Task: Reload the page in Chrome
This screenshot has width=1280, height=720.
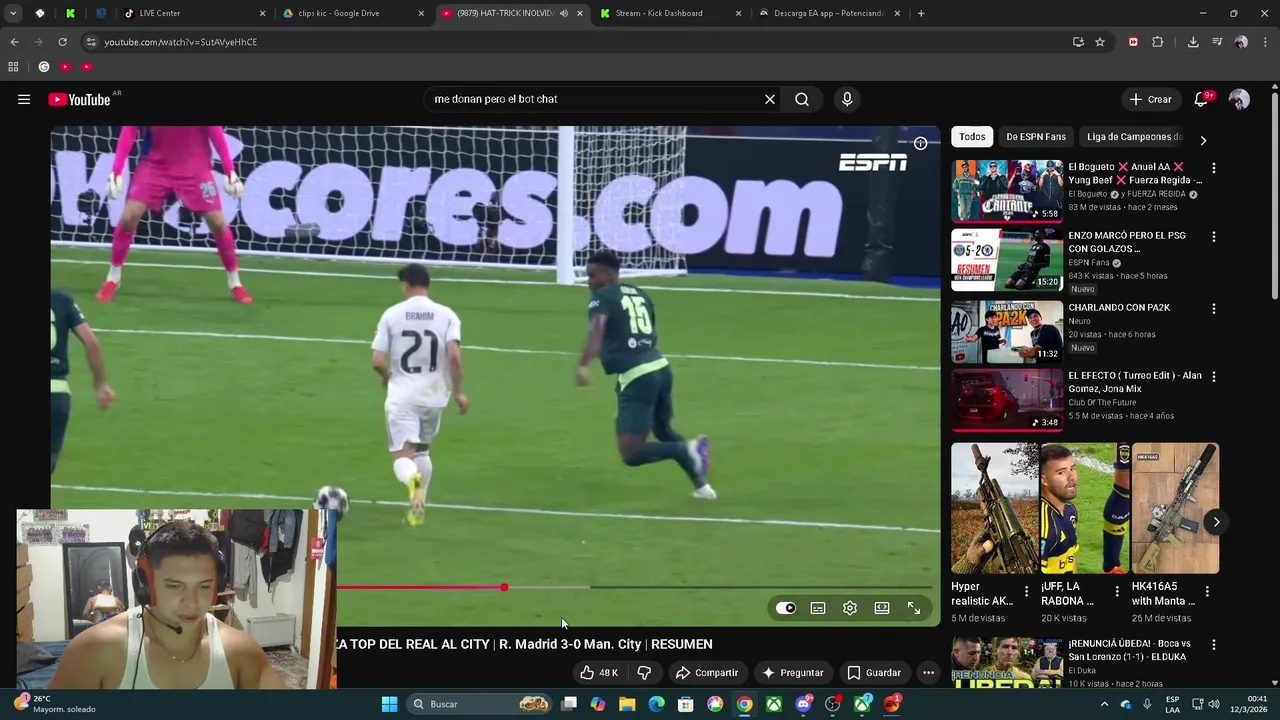Action: [62, 42]
